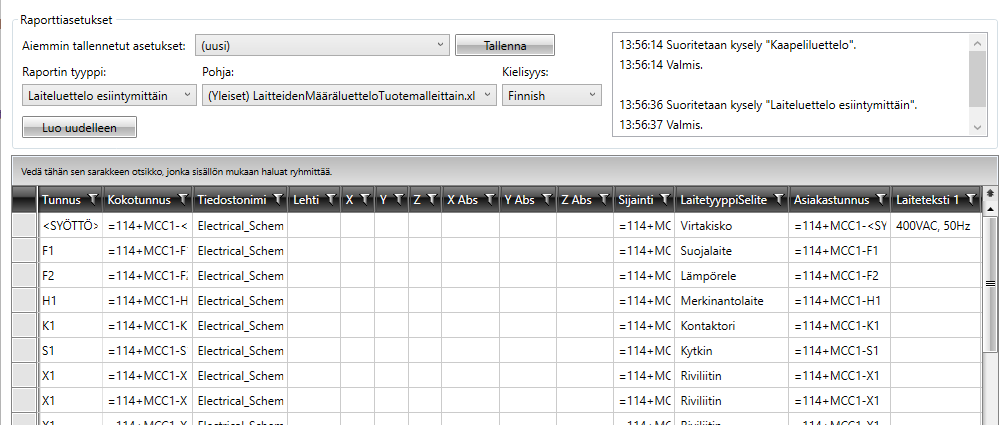Select the row with Tunnus F1

tap(69, 250)
